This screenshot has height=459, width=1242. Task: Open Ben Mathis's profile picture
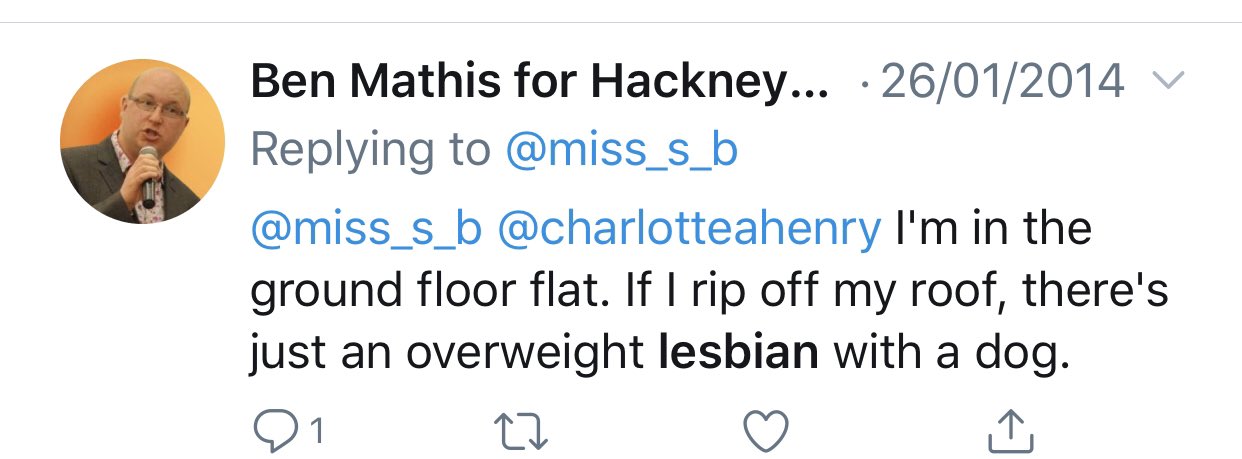[142, 141]
